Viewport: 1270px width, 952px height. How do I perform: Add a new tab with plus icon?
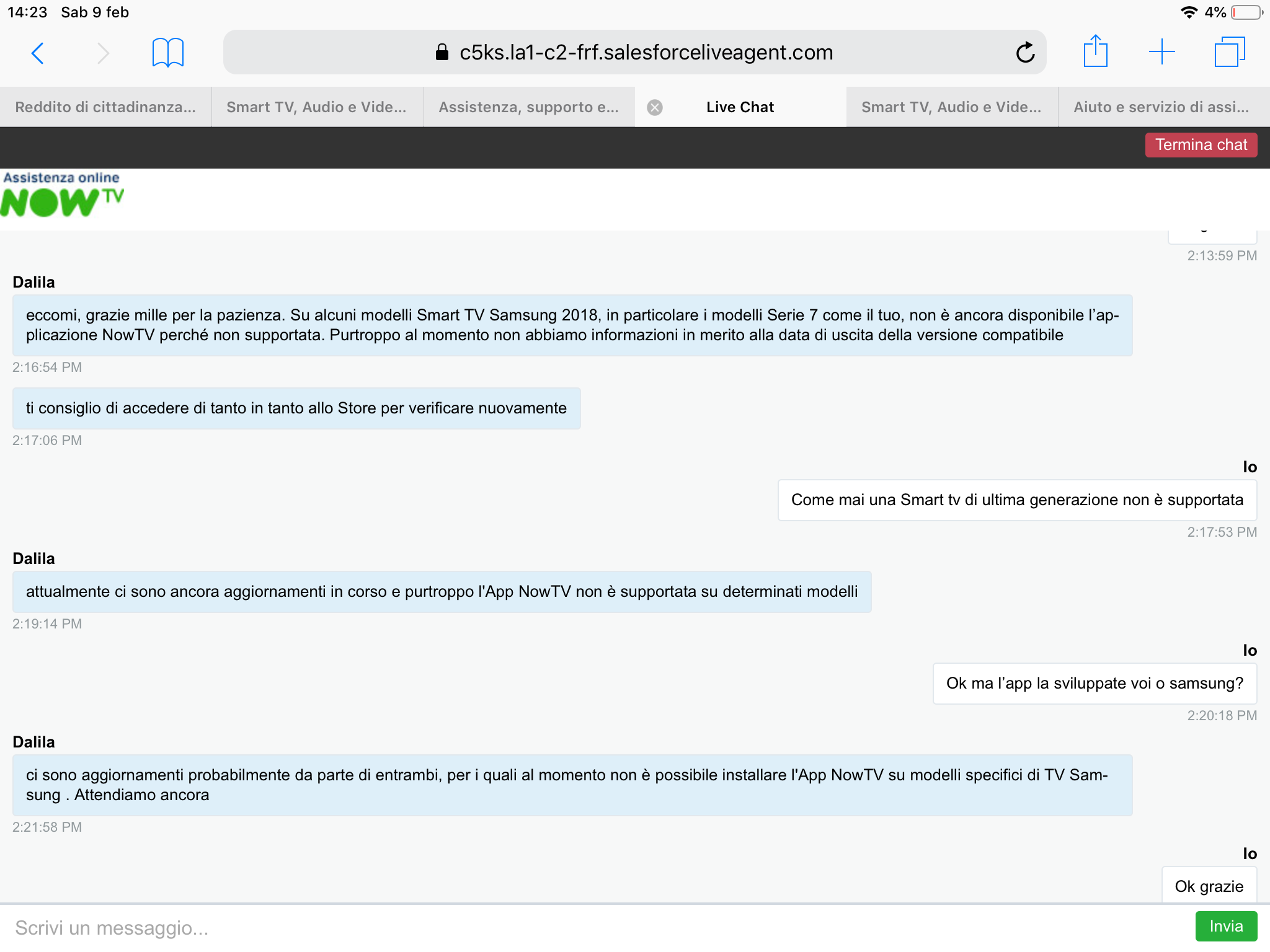click(x=1162, y=52)
